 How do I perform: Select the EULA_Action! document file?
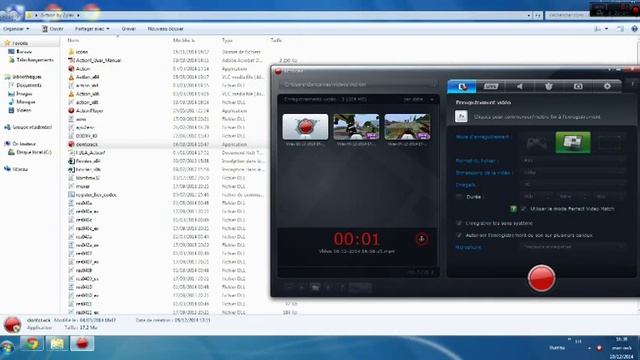[87, 153]
